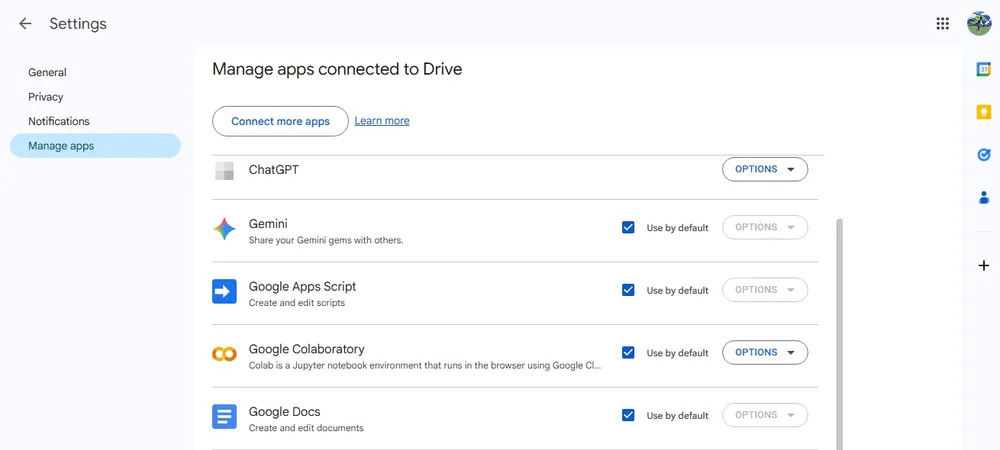The image size is (1000, 450).
Task: Select the Notifications settings section
Action: point(95,121)
